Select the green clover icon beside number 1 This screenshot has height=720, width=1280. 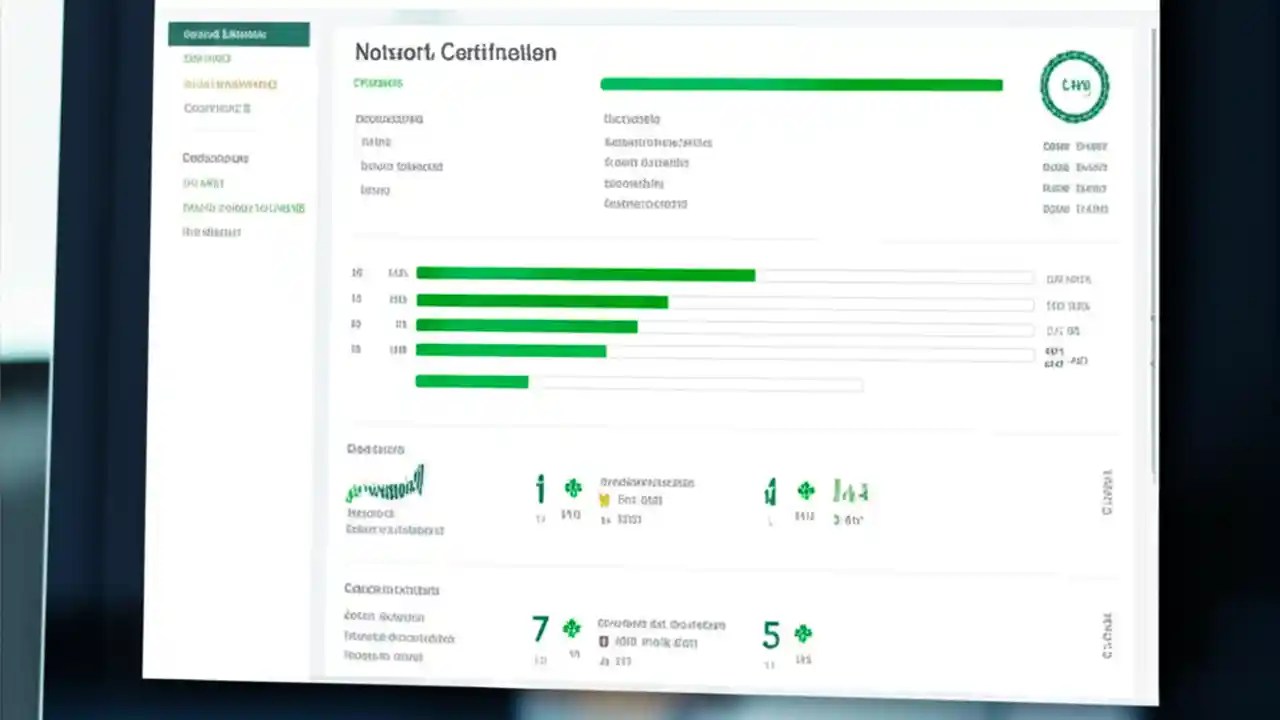(x=572, y=487)
